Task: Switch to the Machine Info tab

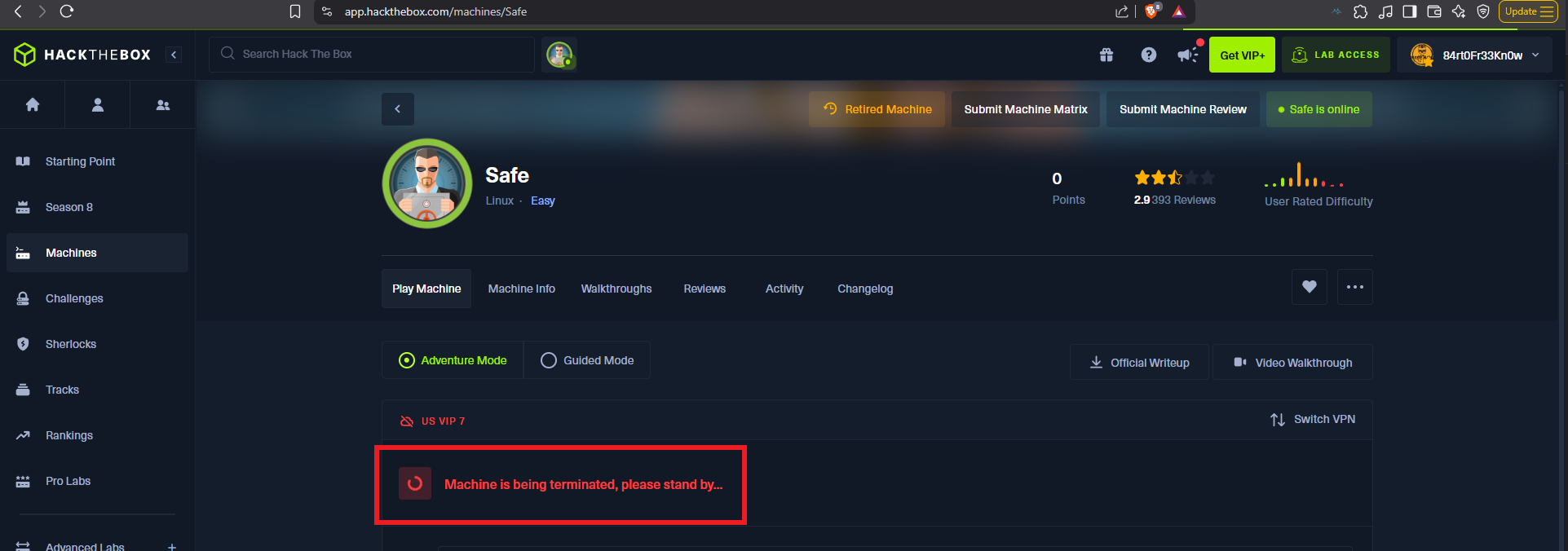Action: pyautogui.click(x=522, y=289)
